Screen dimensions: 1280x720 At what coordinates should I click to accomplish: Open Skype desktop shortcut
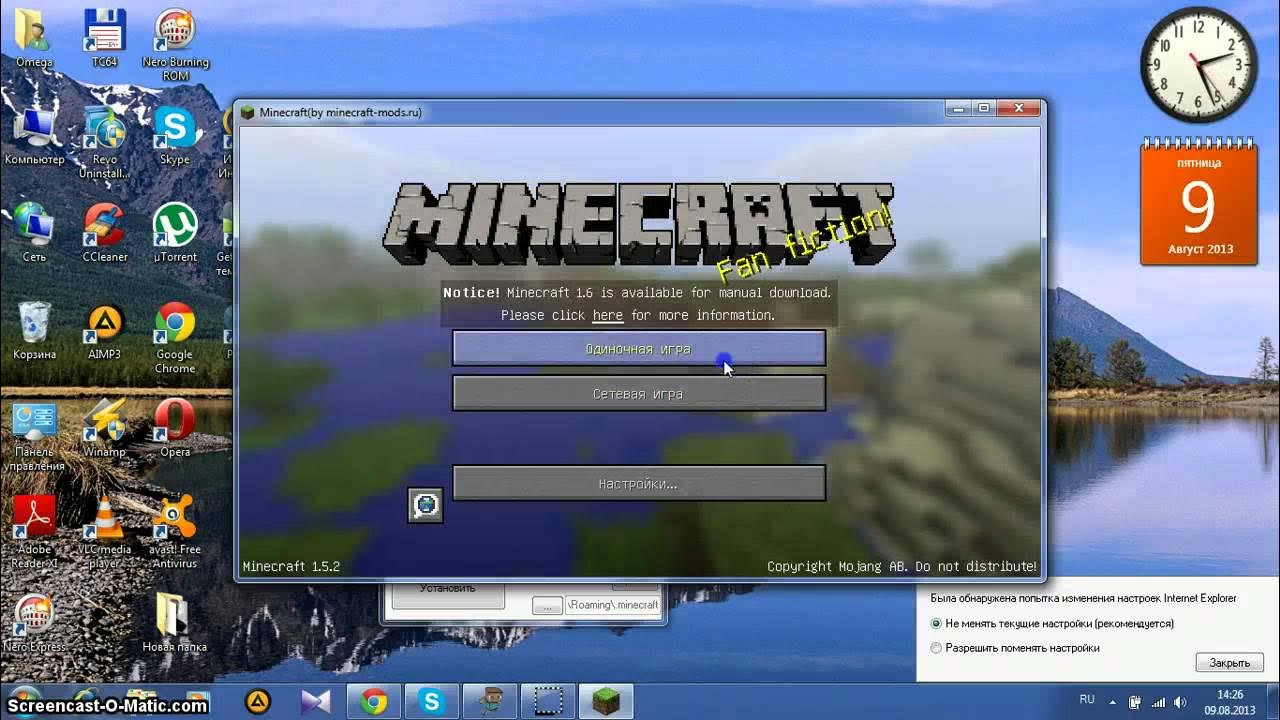point(175,135)
